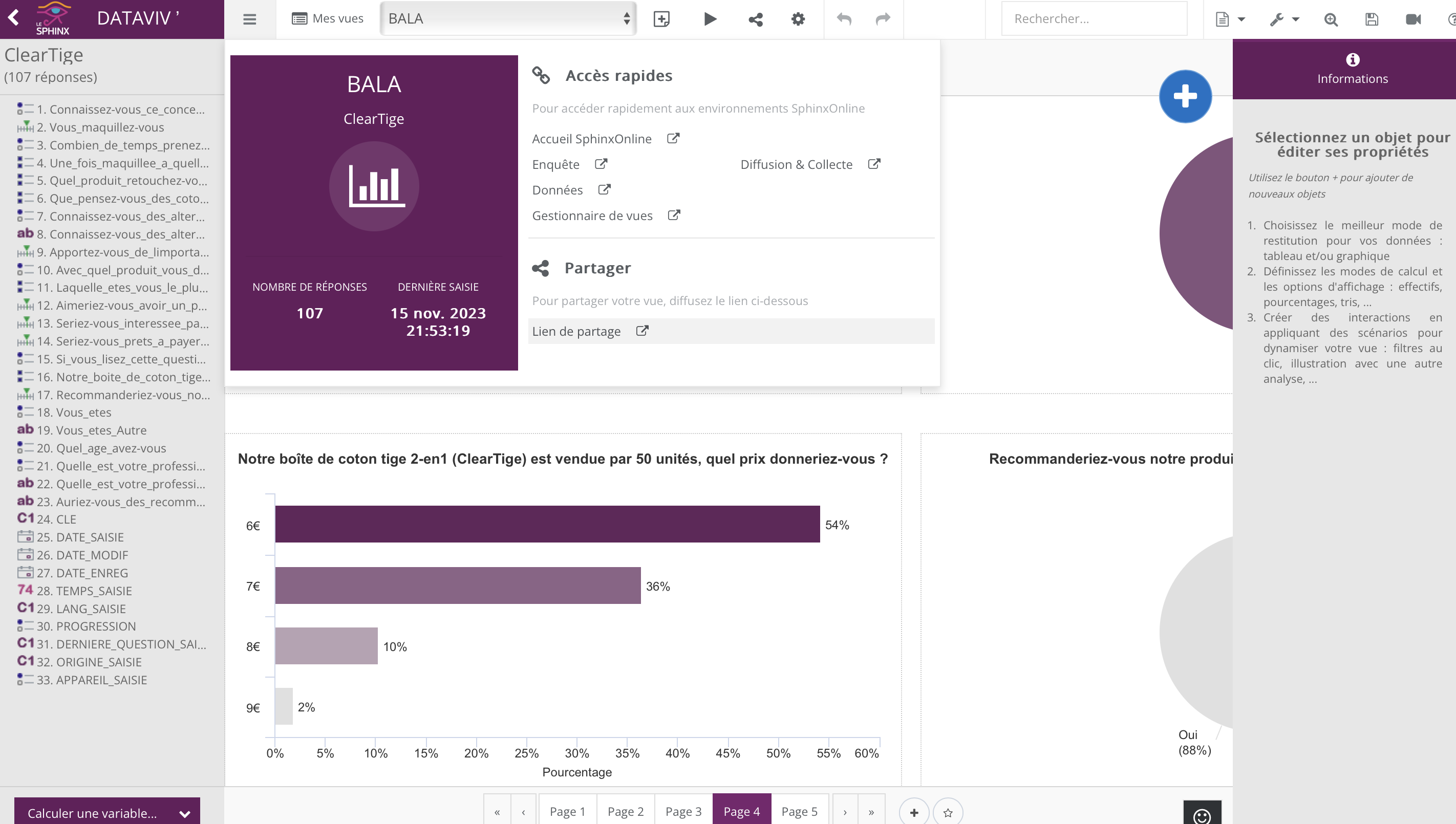Save the view with floppy icon
1456x824 pixels.
pos(1371,19)
